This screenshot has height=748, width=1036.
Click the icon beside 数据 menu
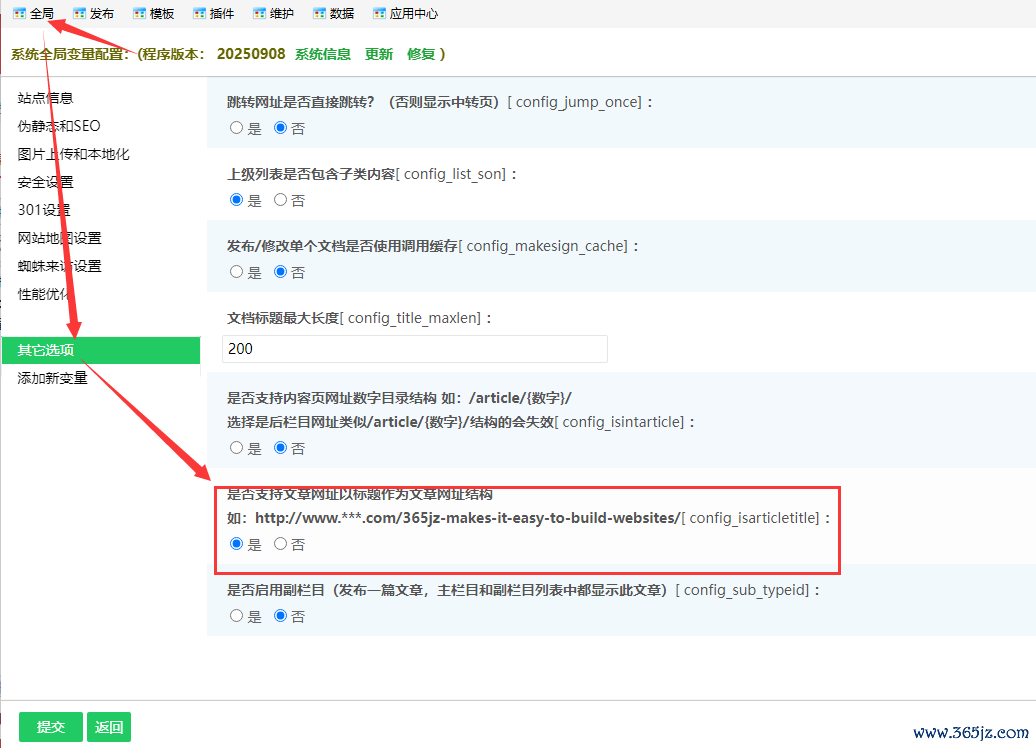pyautogui.click(x=319, y=14)
